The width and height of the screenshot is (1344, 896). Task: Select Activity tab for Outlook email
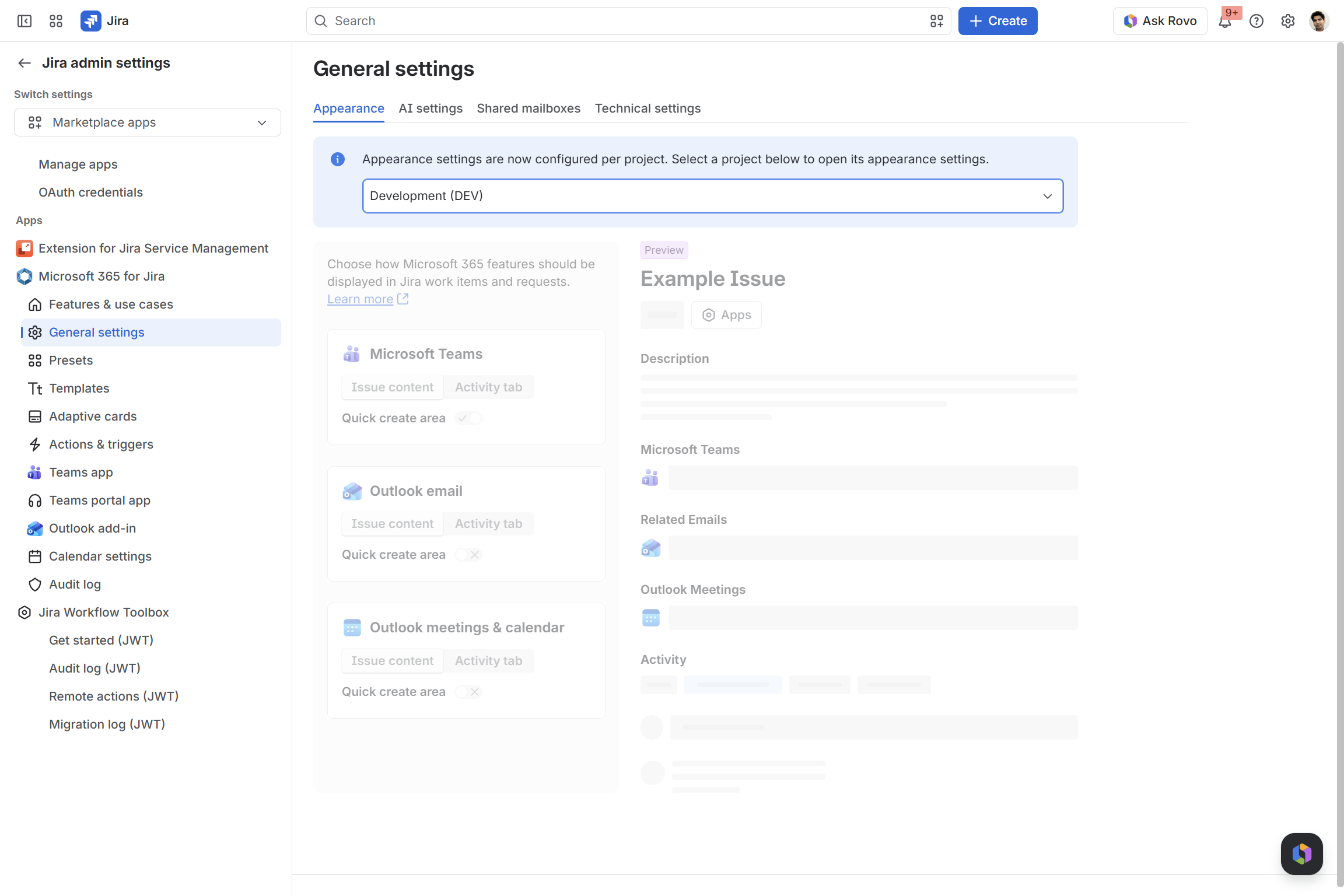point(489,524)
